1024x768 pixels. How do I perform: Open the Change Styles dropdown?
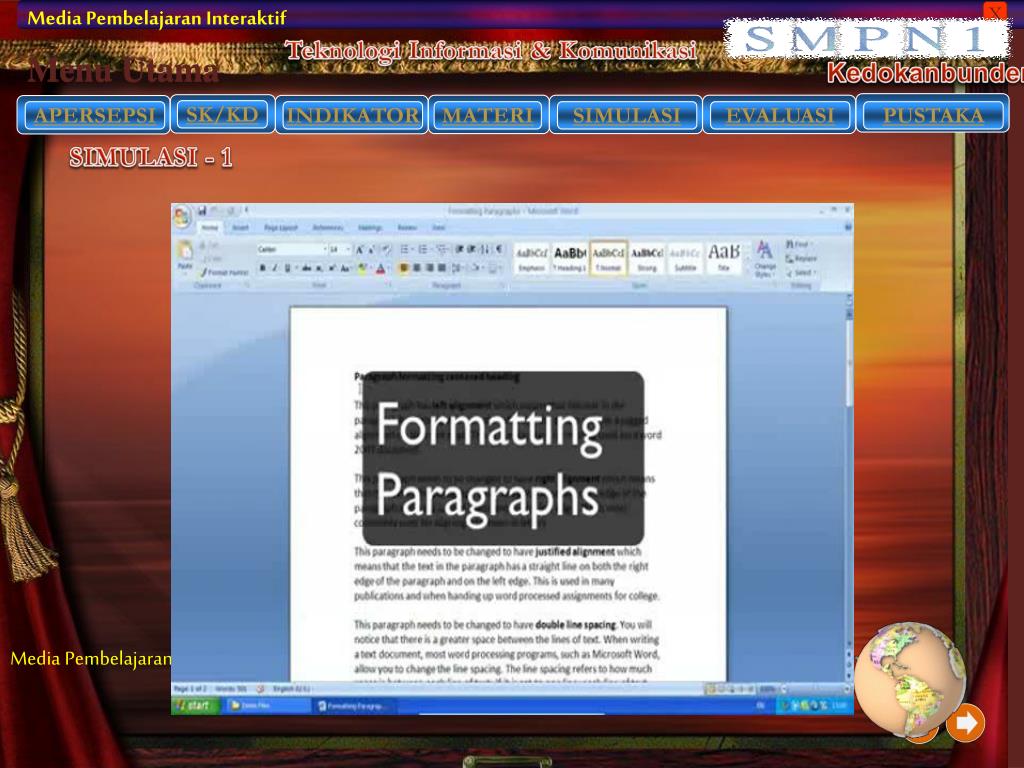click(763, 259)
